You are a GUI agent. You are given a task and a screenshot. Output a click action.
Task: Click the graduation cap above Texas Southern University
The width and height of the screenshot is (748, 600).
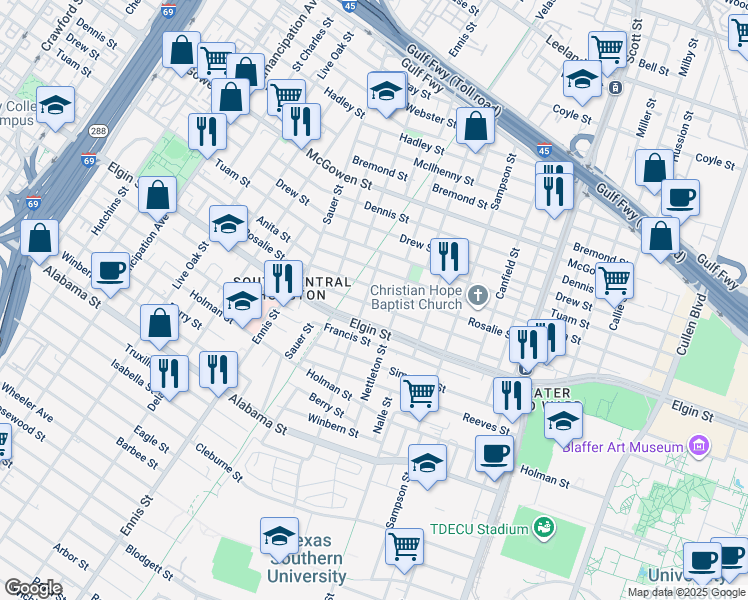(280, 536)
